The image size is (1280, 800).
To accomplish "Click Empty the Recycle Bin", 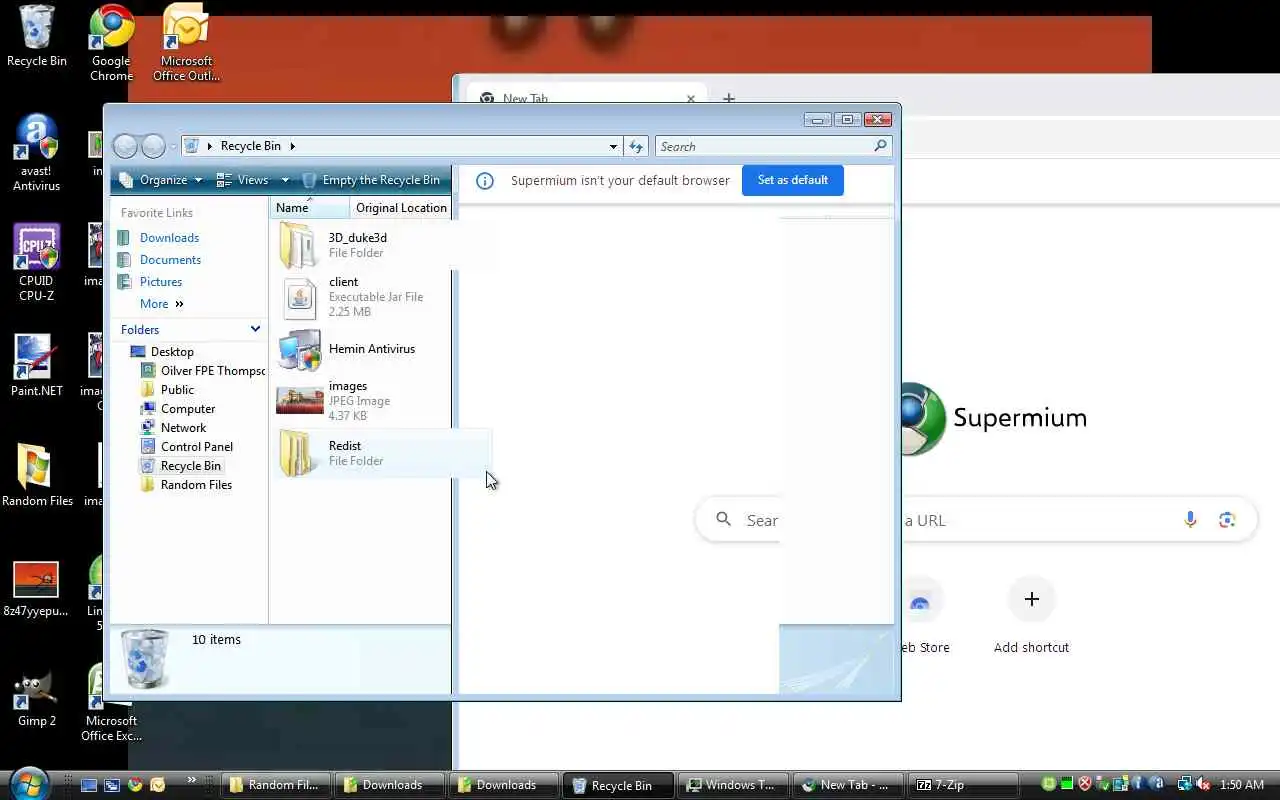I will [371, 180].
